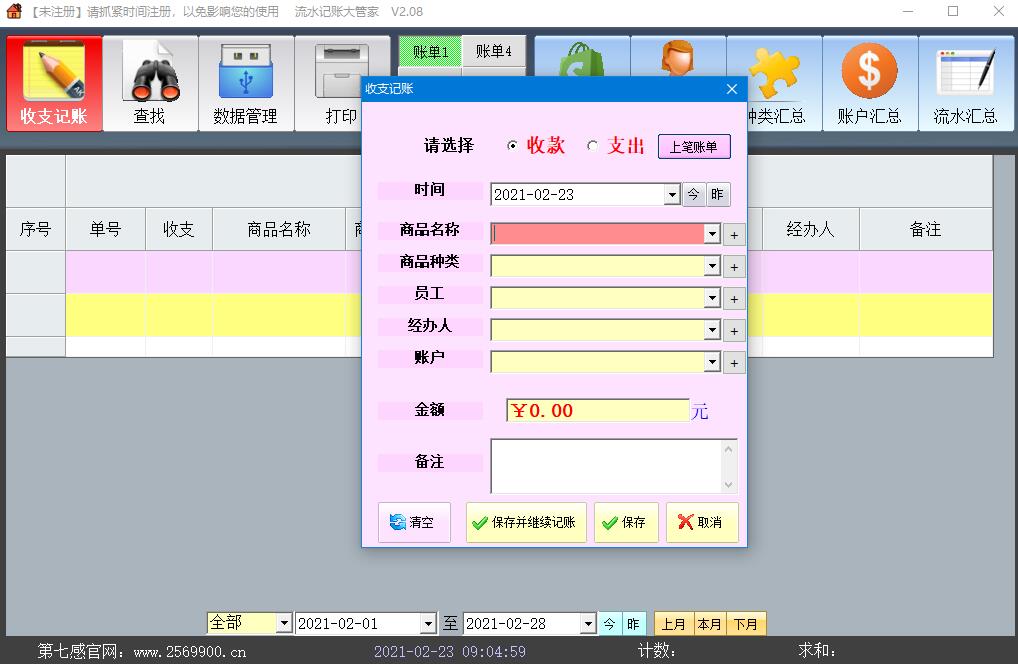
Task: Open 收支记账 pencil notepad tool
Action: coord(55,84)
